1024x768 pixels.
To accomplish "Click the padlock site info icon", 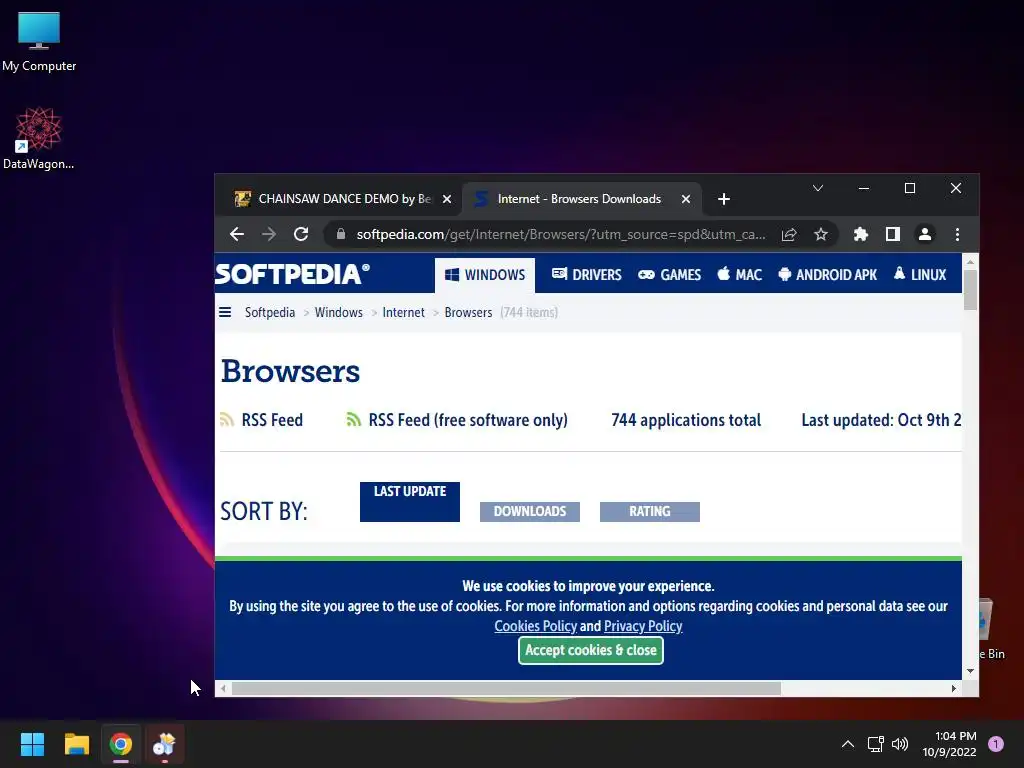I will 340,234.
